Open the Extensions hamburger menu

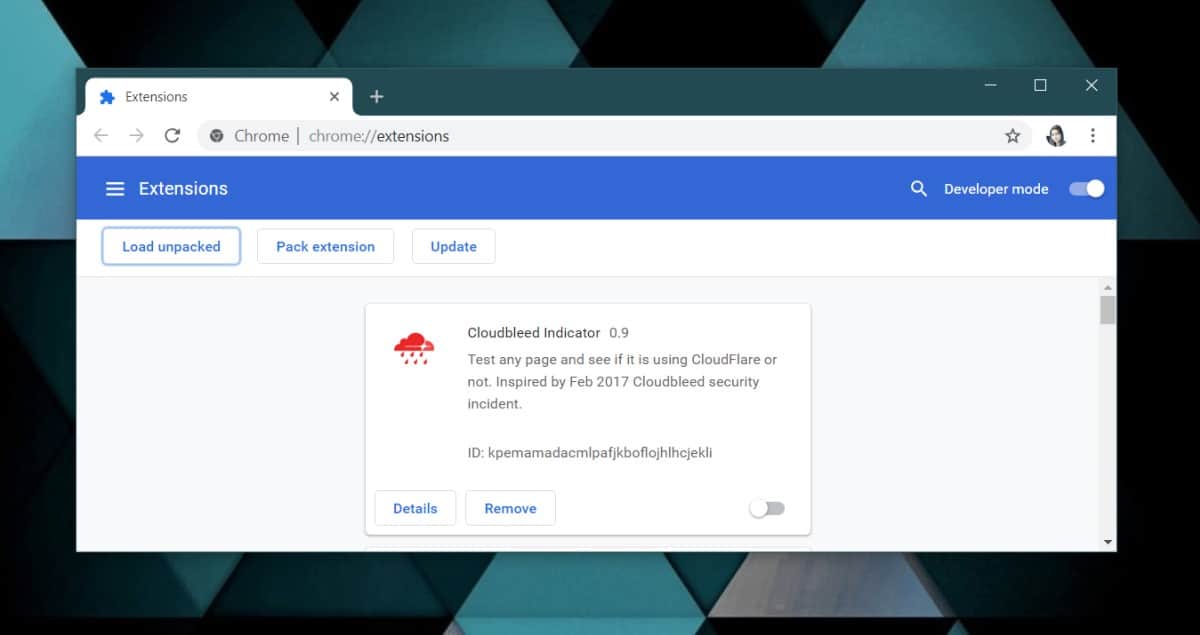point(115,188)
